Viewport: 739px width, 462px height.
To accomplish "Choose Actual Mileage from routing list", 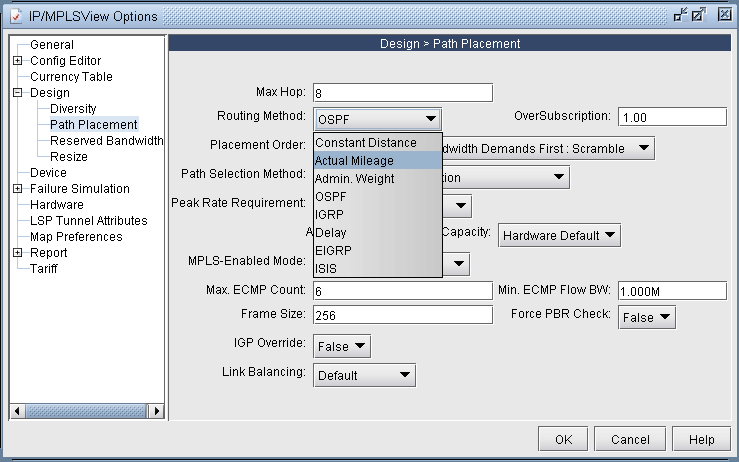I will (377, 161).
